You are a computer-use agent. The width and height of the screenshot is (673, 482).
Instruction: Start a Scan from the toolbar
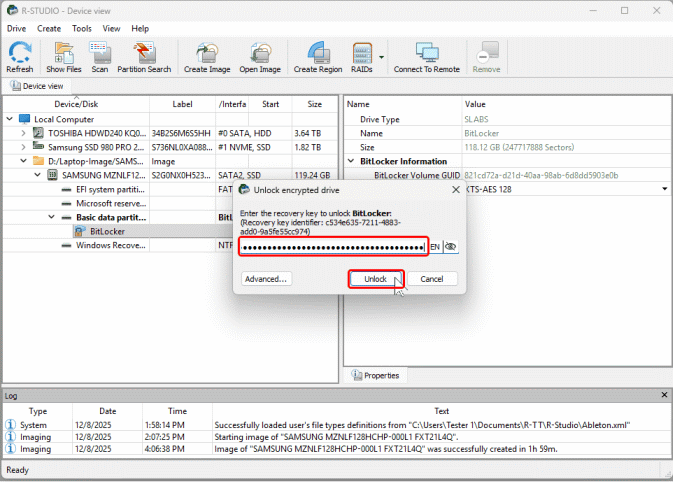click(100, 57)
